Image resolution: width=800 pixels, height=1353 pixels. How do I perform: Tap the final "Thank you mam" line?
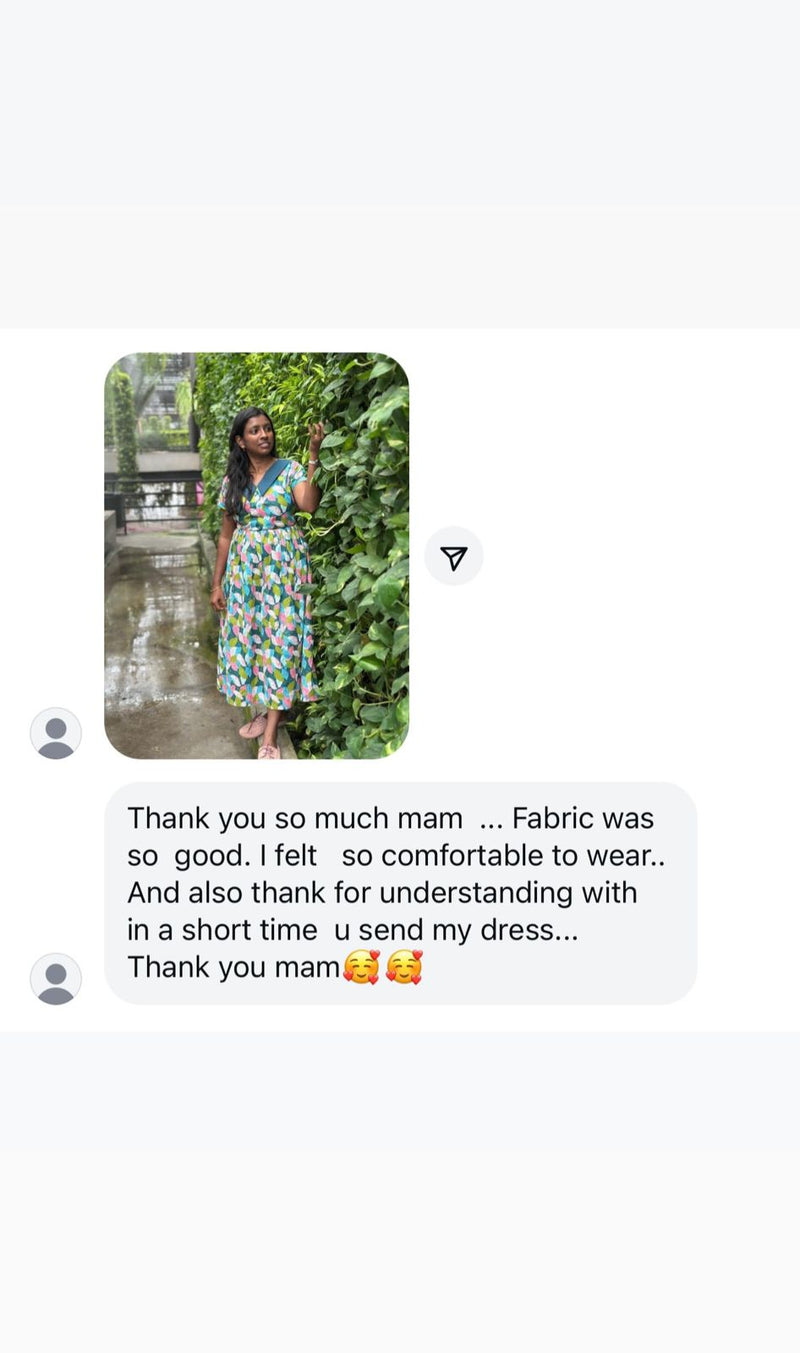click(x=234, y=967)
